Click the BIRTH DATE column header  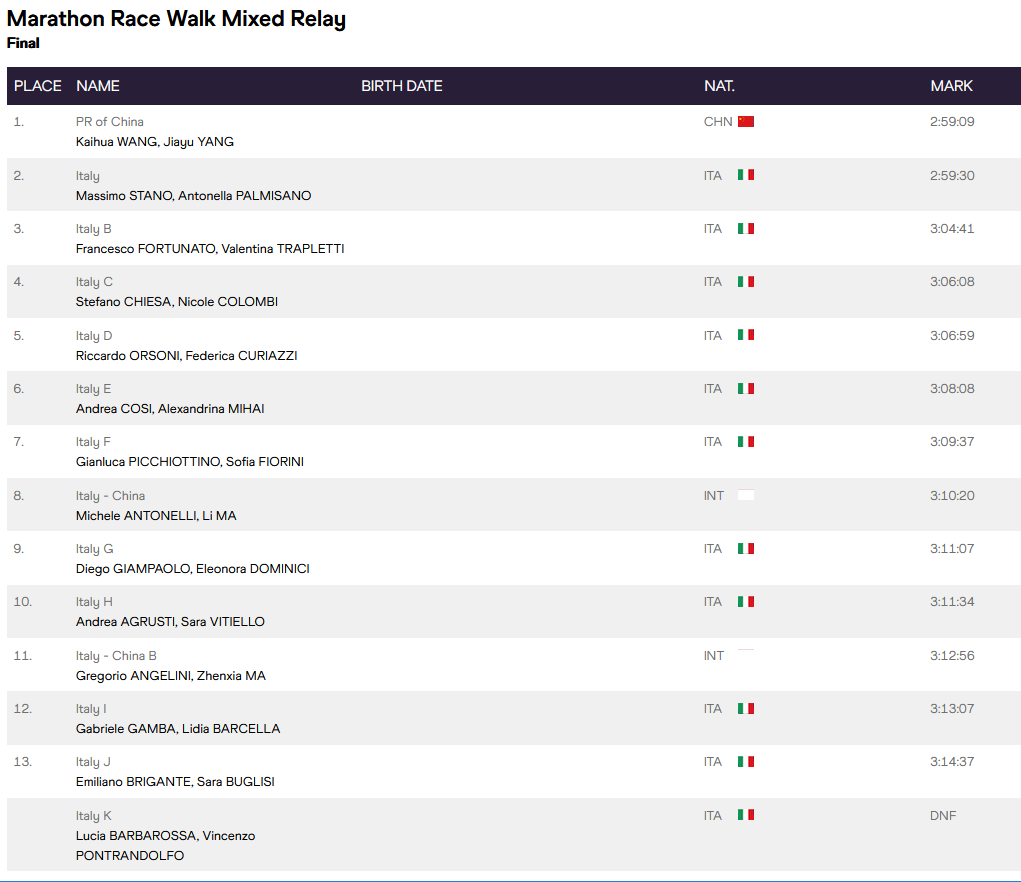click(x=402, y=86)
